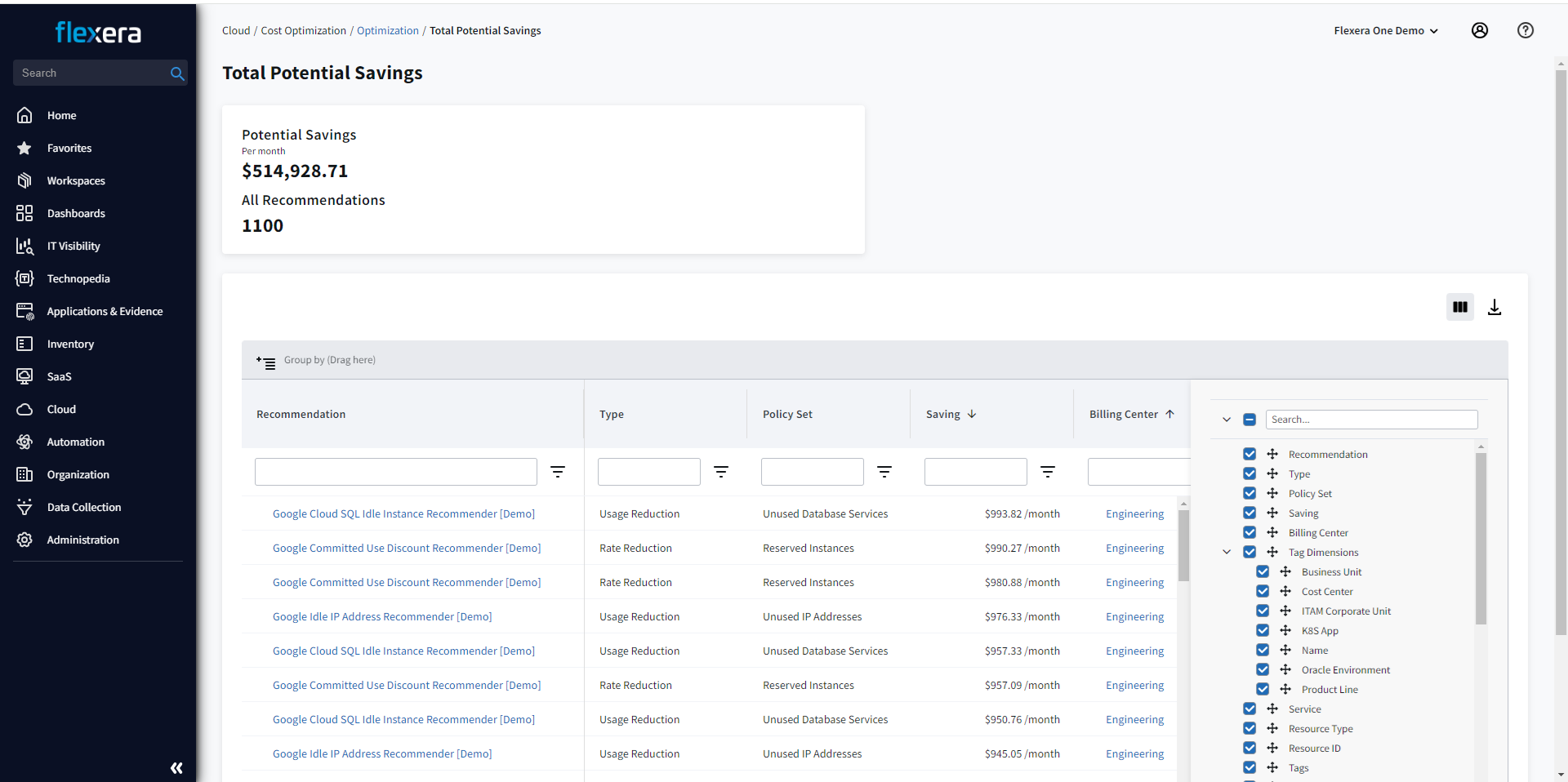
Task: Collapse the Tag Dimensions tree group
Action: [1227, 553]
